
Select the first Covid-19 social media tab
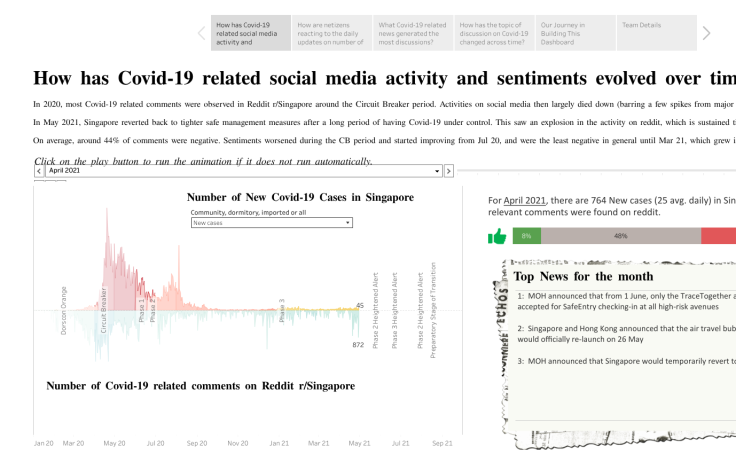click(x=251, y=33)
